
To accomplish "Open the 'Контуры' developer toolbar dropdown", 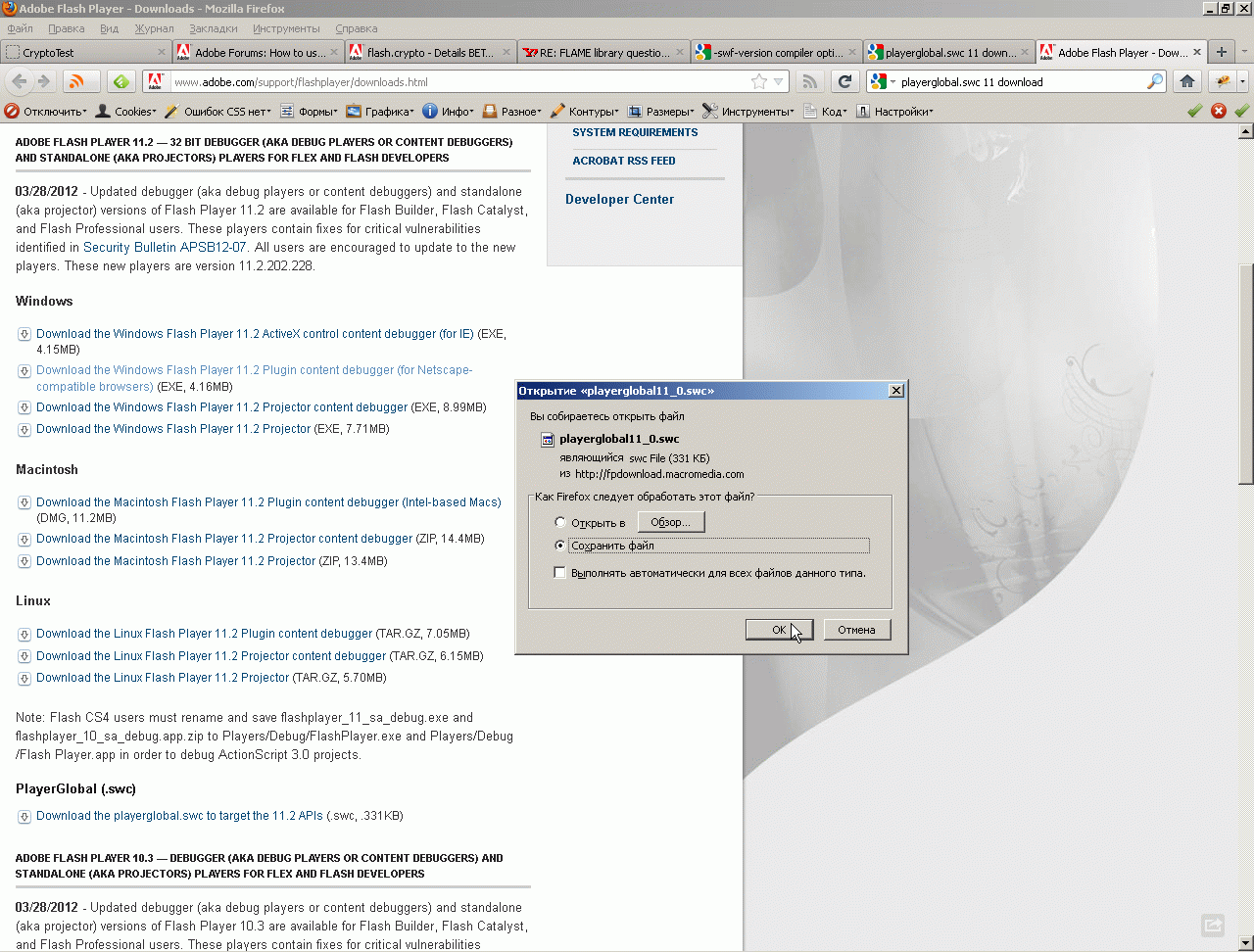I will pos(585,112).
